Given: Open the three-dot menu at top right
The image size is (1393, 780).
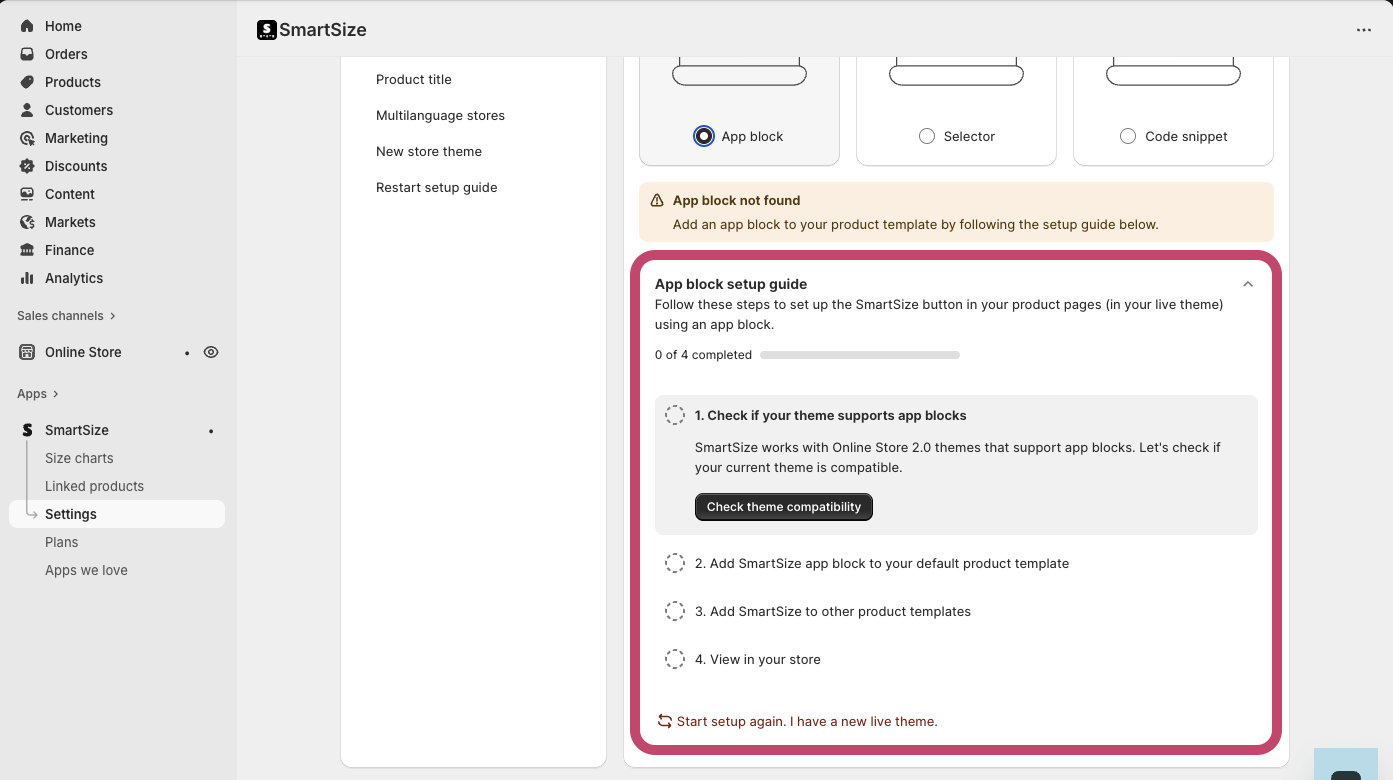Looking at the screenshot, I should click(x=1364, y=30).
